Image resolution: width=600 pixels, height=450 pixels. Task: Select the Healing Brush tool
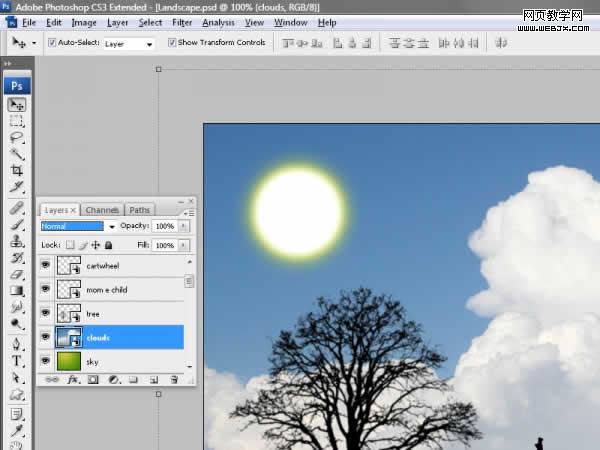coord(17,209)
